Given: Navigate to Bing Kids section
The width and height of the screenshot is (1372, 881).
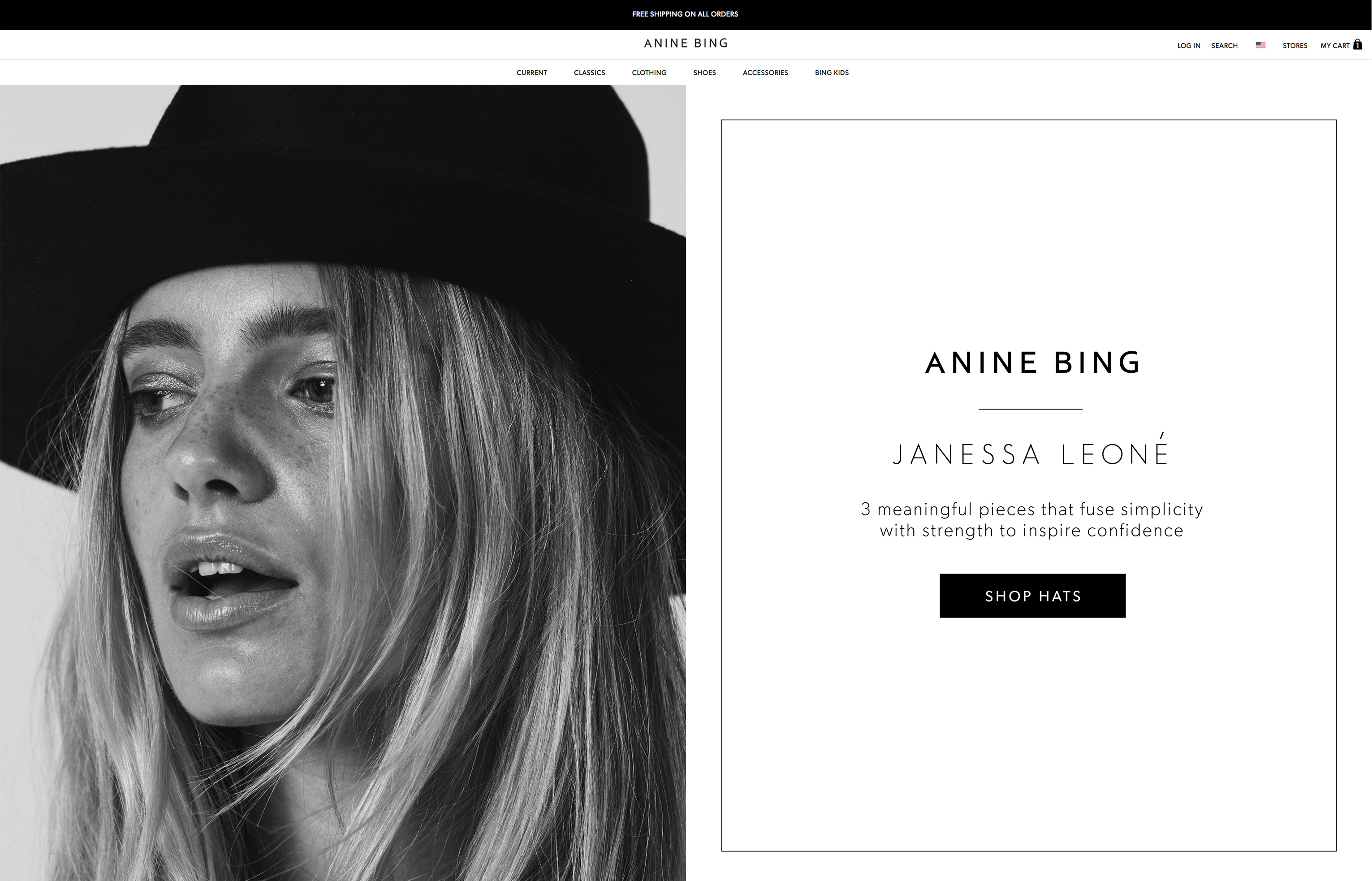Looking at the screenshot, I should click(831, 73).
